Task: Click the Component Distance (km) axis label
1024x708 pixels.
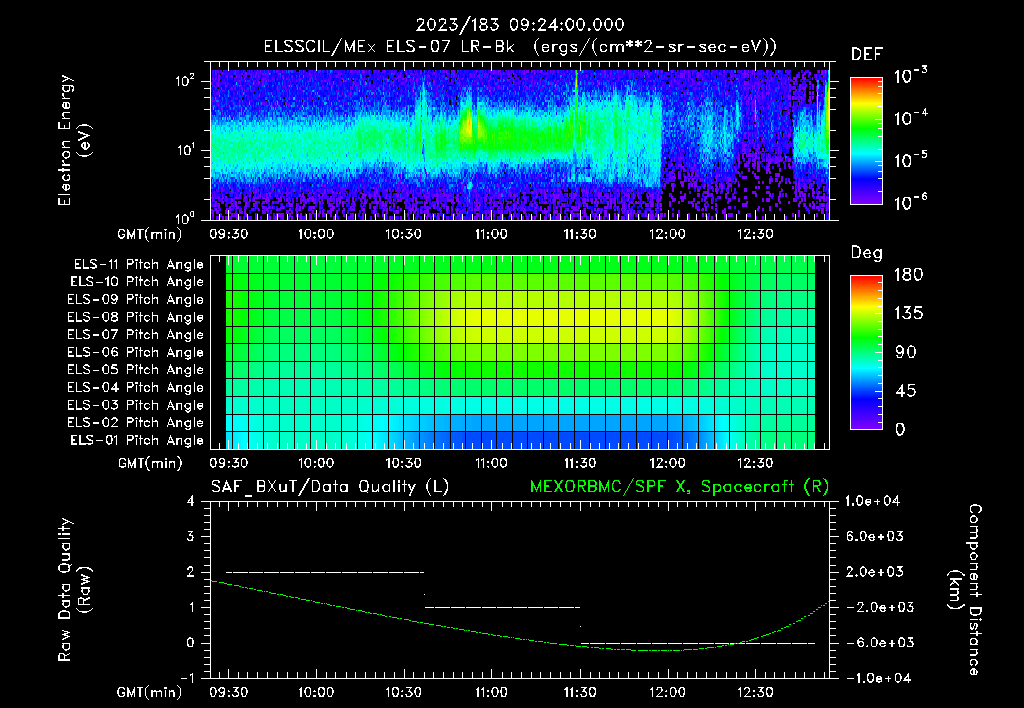Action: (x=965, y=590)
